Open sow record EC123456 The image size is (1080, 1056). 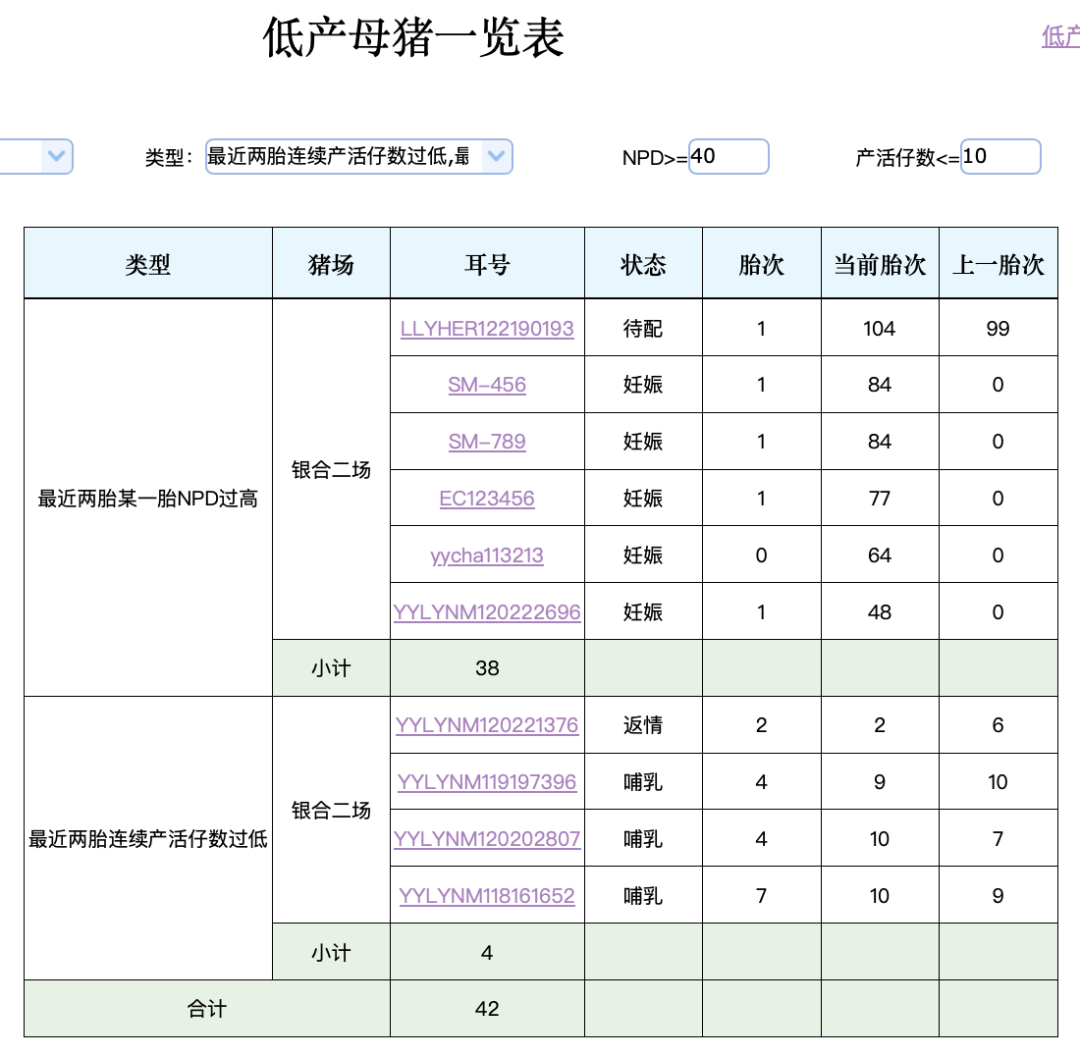[487, 498]
